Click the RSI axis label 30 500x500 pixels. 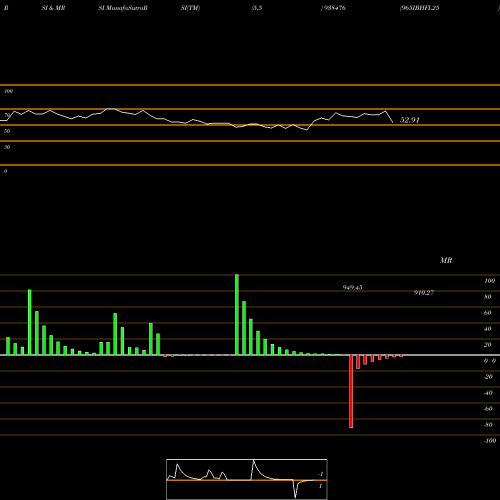pyautogui.click(x=7, y=147)
